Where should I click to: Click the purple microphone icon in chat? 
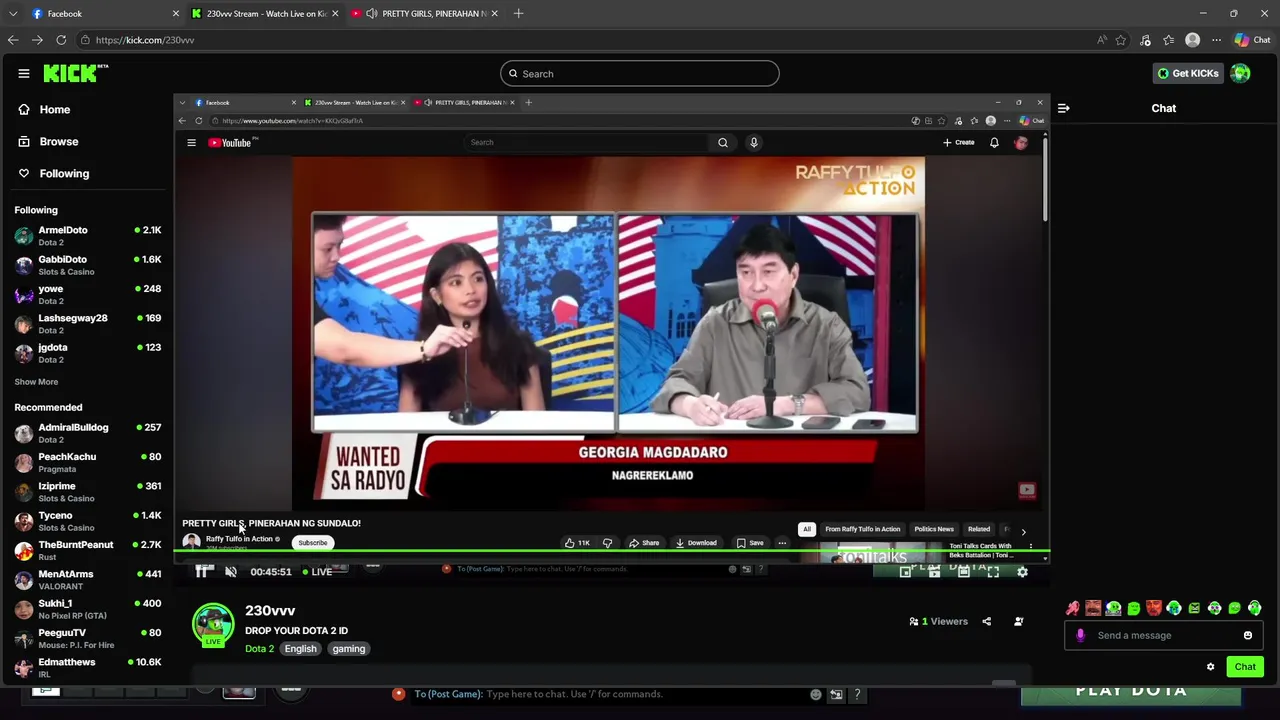coord(1080,635)
